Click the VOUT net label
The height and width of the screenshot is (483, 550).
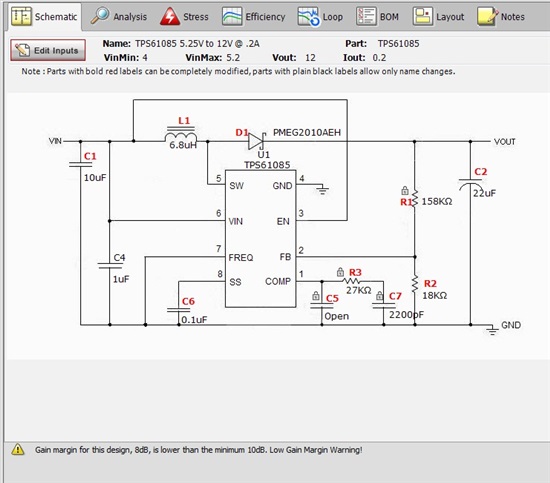(x=504, y=141)
